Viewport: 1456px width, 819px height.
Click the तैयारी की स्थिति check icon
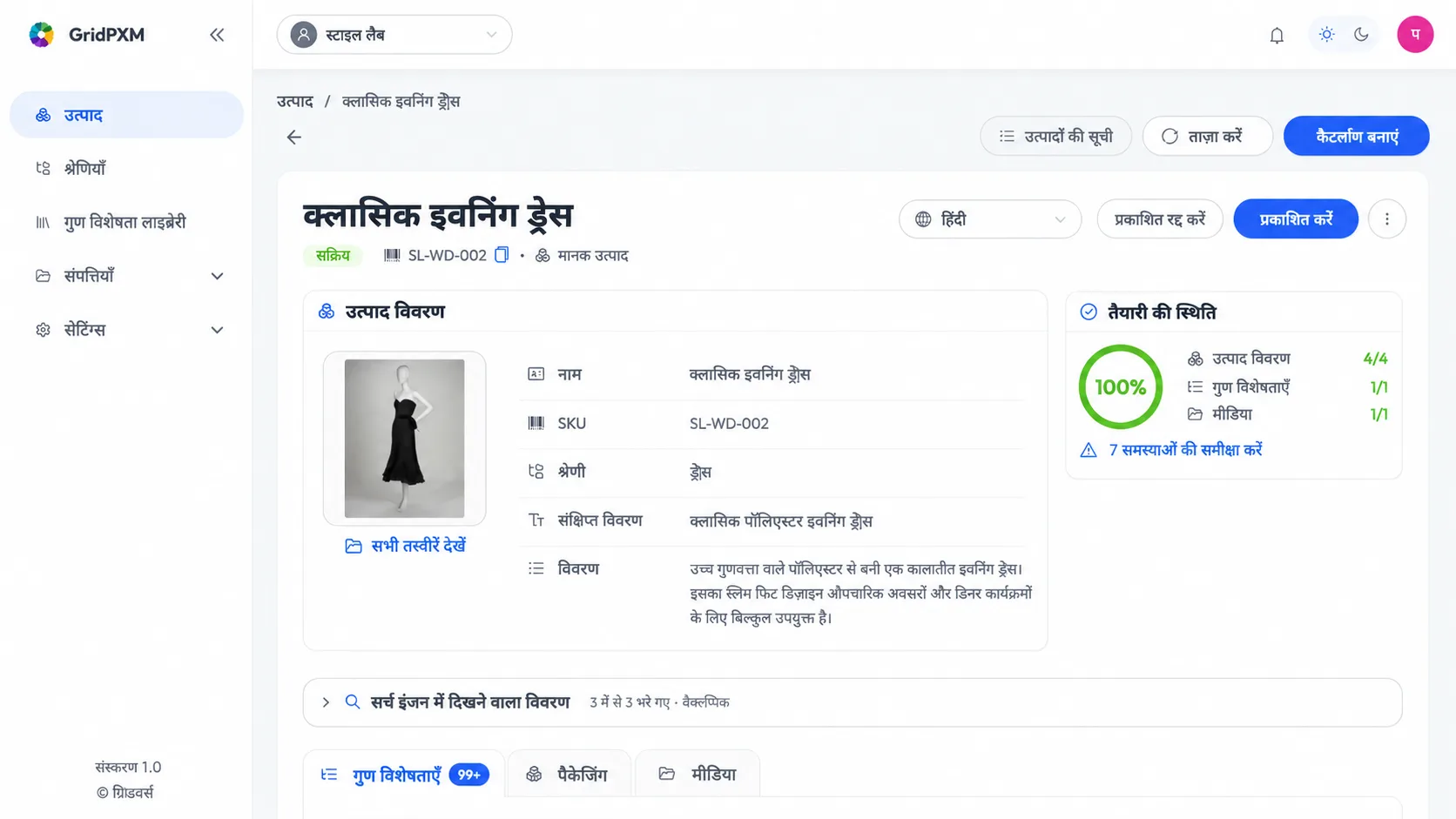1089,312
